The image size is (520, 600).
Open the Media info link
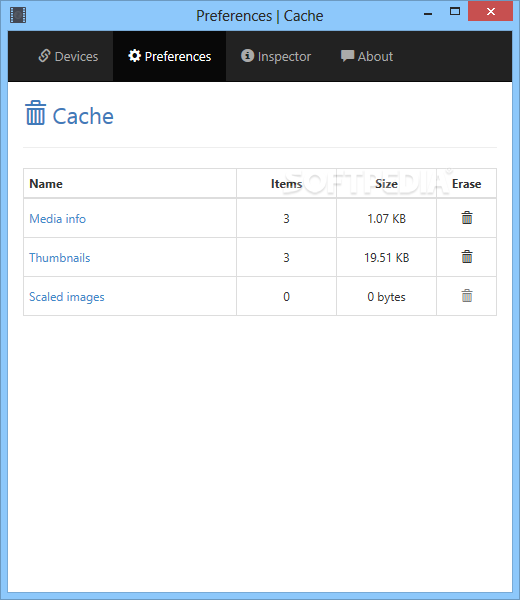click(58, 219)
